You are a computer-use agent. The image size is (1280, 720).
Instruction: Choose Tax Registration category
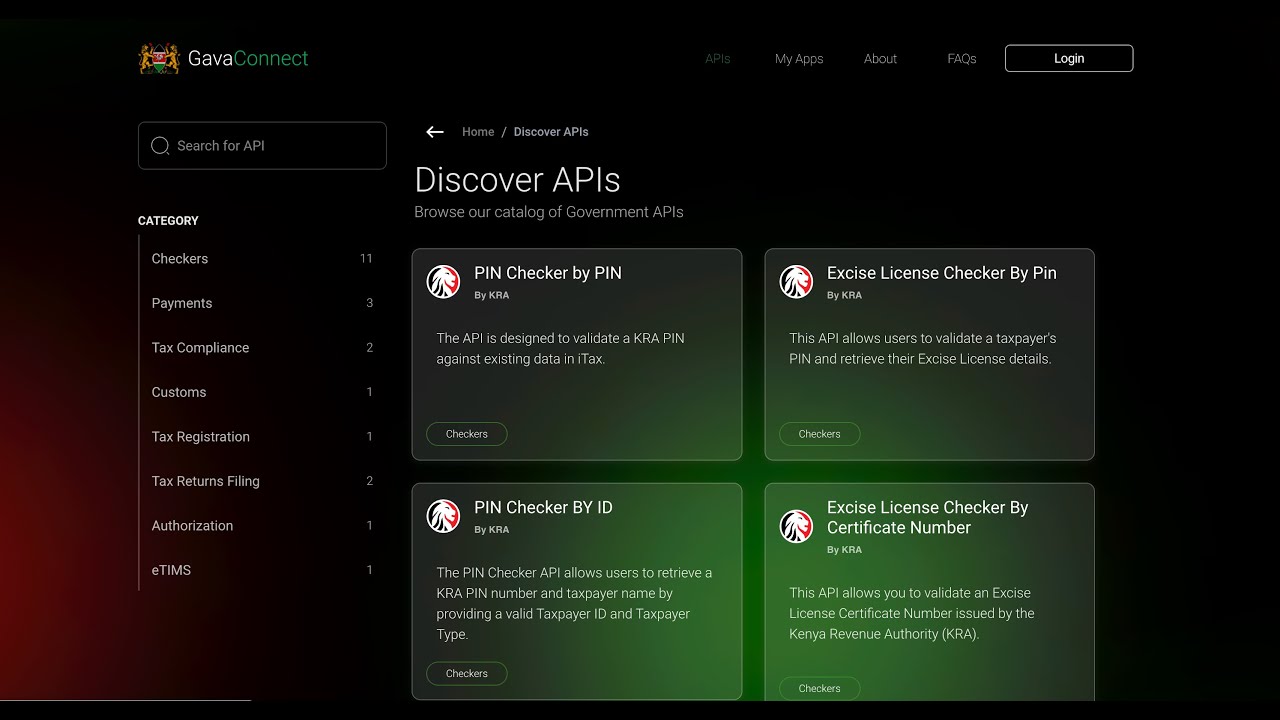[x=262, y=437]
